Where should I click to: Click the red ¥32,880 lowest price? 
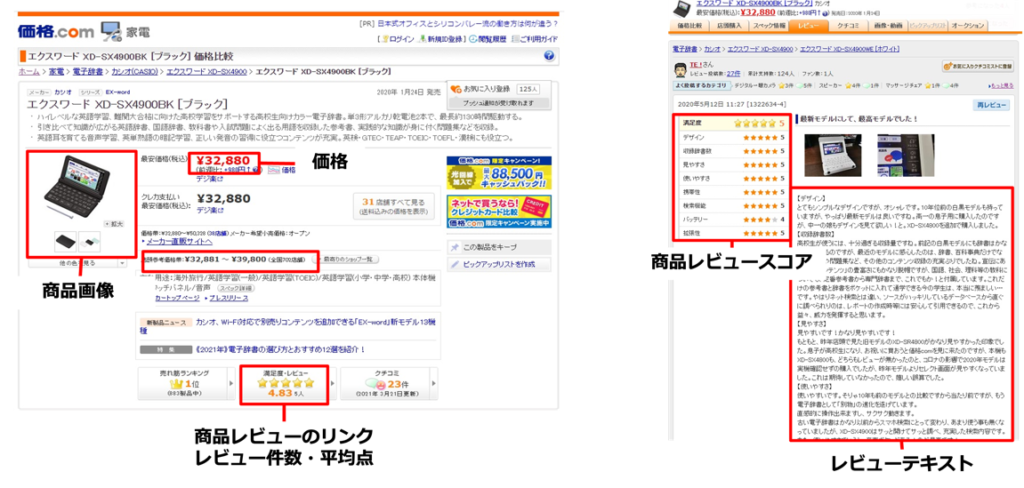(223, 161)
